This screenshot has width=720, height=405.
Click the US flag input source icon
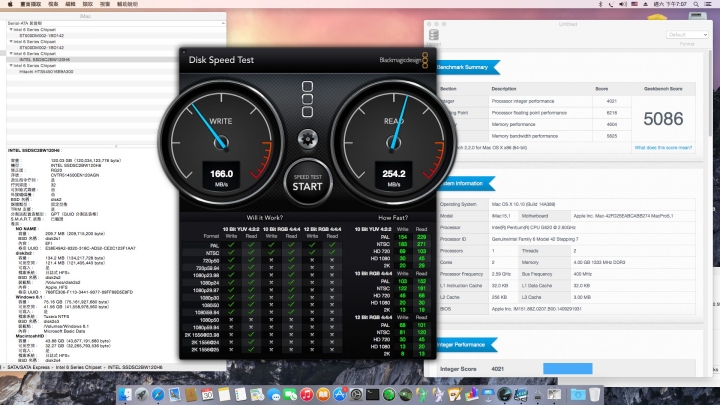pos(634,4)
